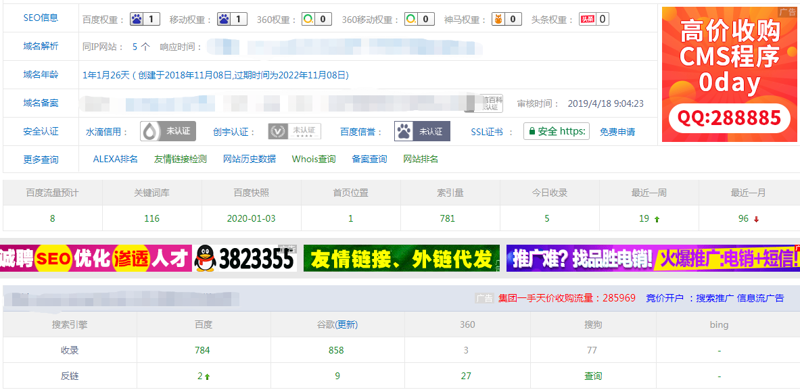The height and width of the screenshot is (390, 800).
Task: Click the Baidu 收录 value 784
Action: pyautogui.click(x=202, y=351)
